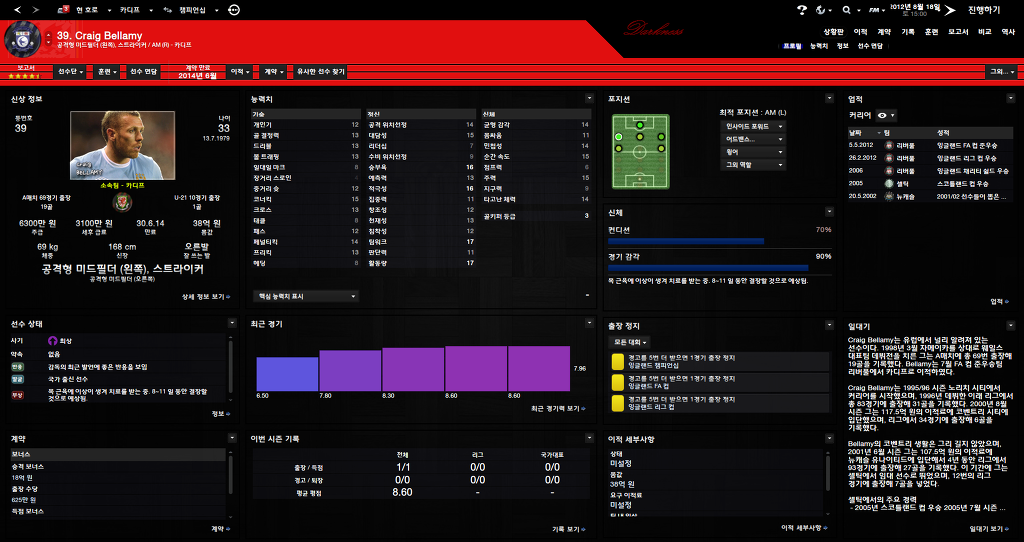
Task: Click the Liverpool badge in 5.5.2012 row
Action: click(x=889, y=145)
